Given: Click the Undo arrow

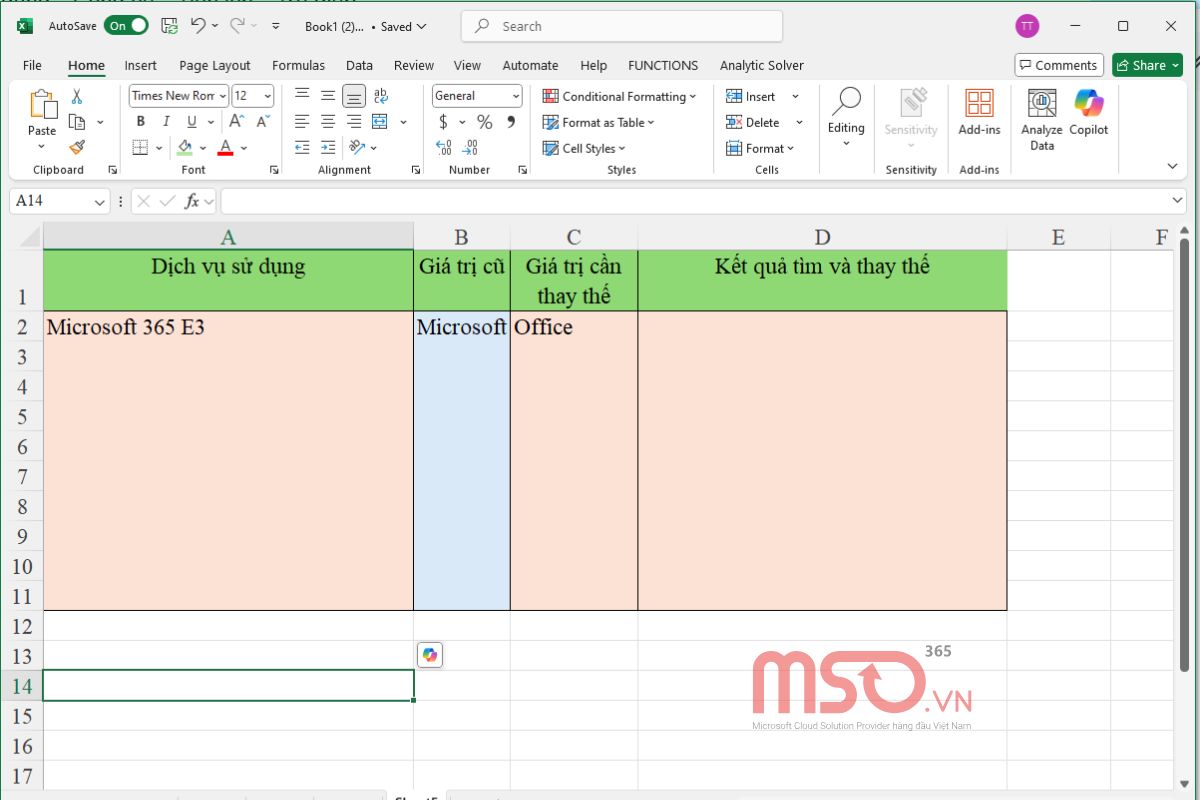Looking at the screenshot, I should click(198, 26).
